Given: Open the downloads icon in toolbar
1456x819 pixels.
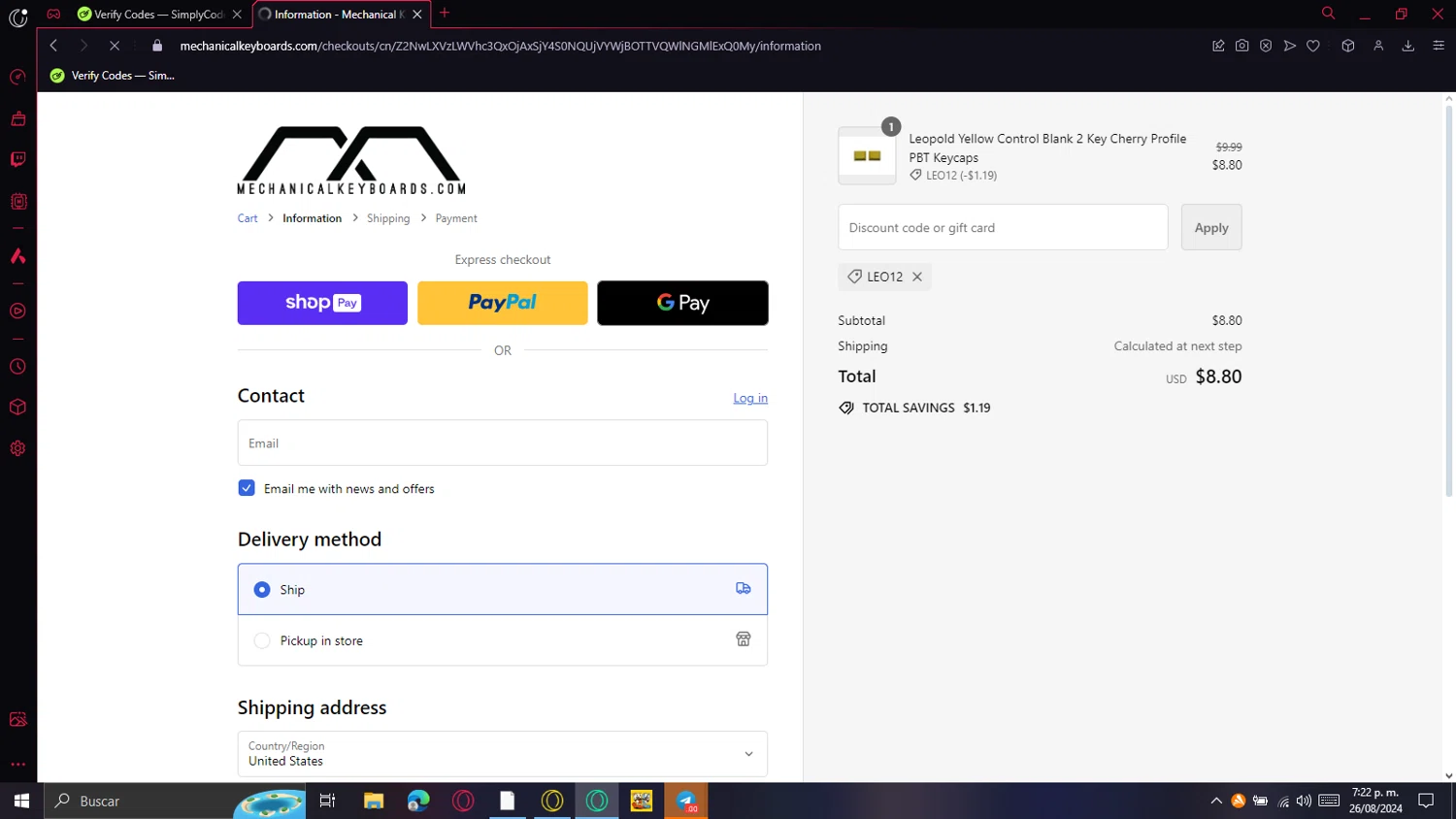Looking at the screenshot, I should [1408, 46].
